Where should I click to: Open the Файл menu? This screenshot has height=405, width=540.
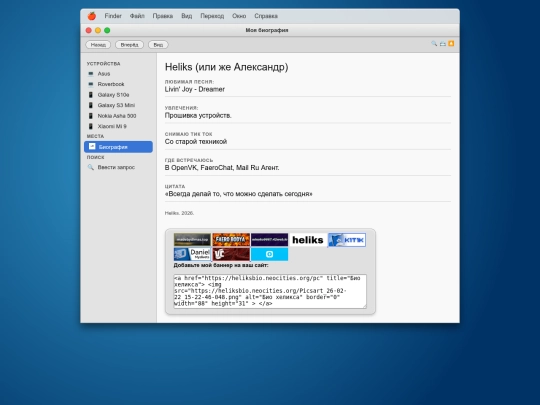[137, 16]
